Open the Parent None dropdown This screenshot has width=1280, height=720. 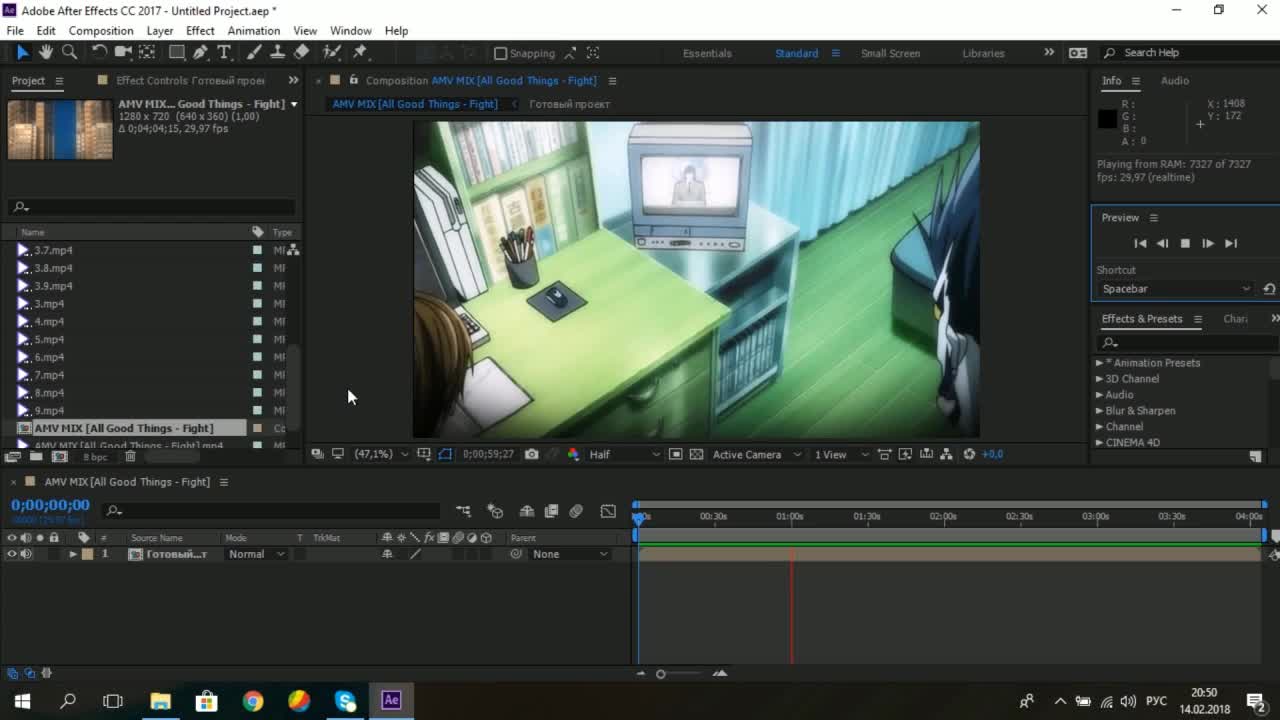[x=569, y=554]
